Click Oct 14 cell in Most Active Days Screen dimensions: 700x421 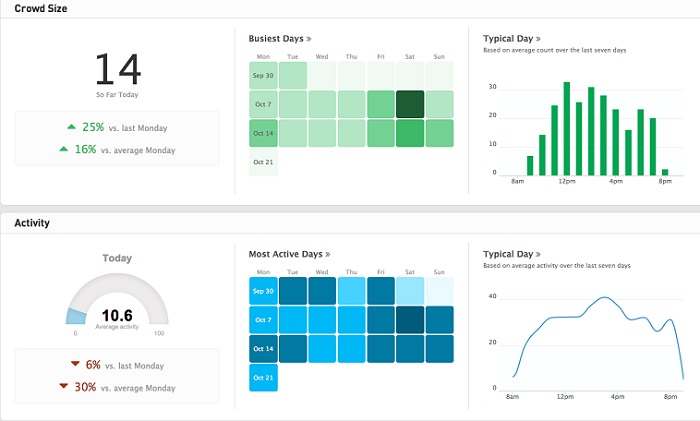point(263,349)
